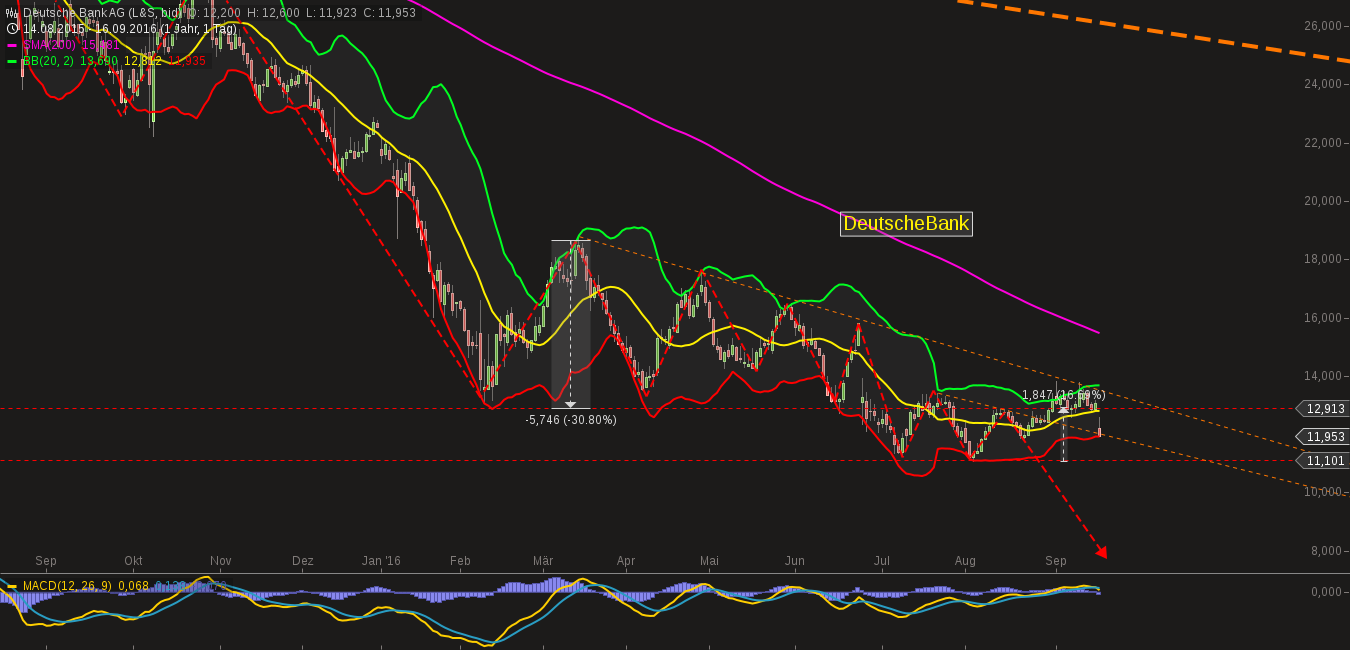Click the upper Bollinger value 13,690

[99, 61]
